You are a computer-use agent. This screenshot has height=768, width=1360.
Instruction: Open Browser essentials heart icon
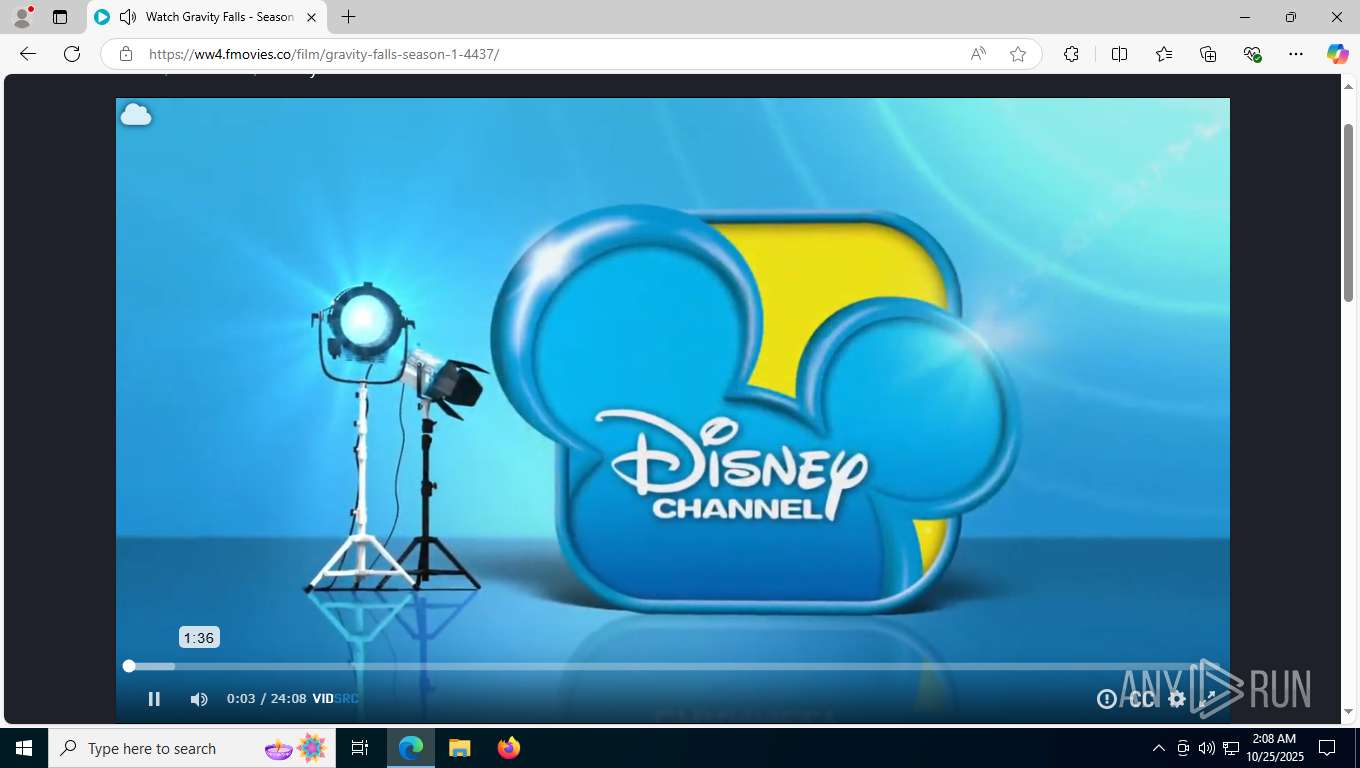pyautogui.click(x=1252, y=54)
